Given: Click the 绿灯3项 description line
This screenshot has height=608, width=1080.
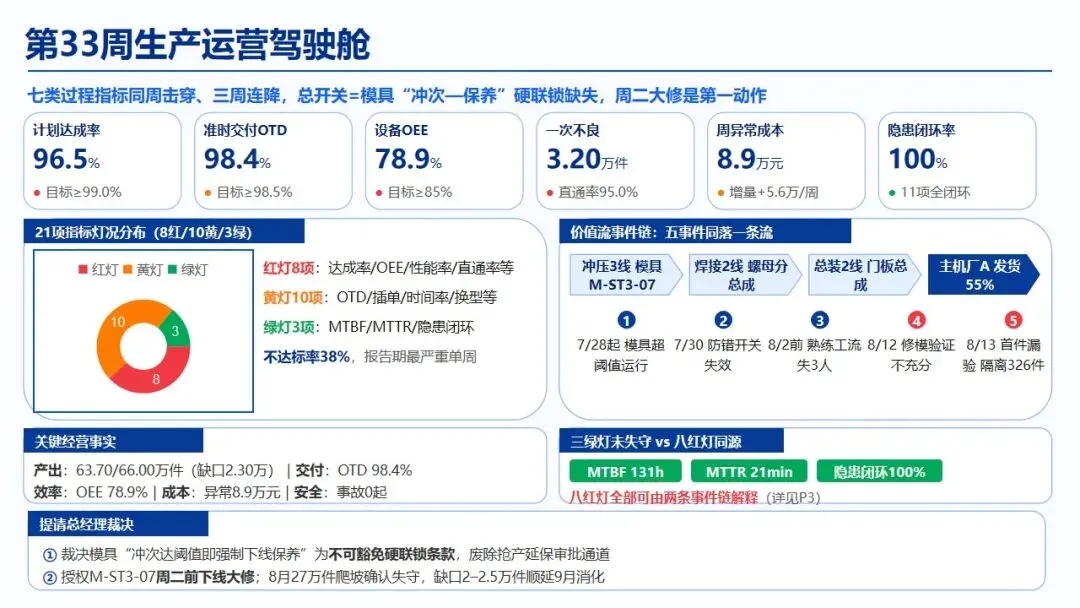Looking at the screenshot, I should pos(368,327).
